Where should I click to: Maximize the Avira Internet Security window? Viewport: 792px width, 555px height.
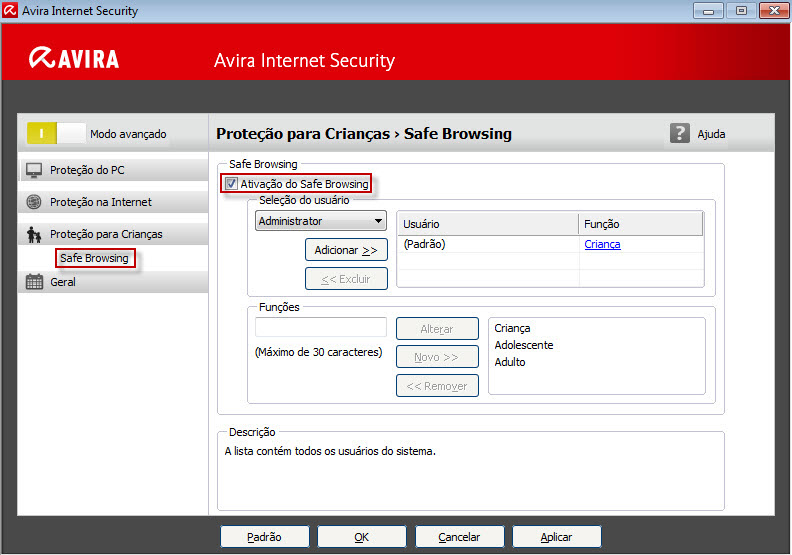tap(741, 10)
